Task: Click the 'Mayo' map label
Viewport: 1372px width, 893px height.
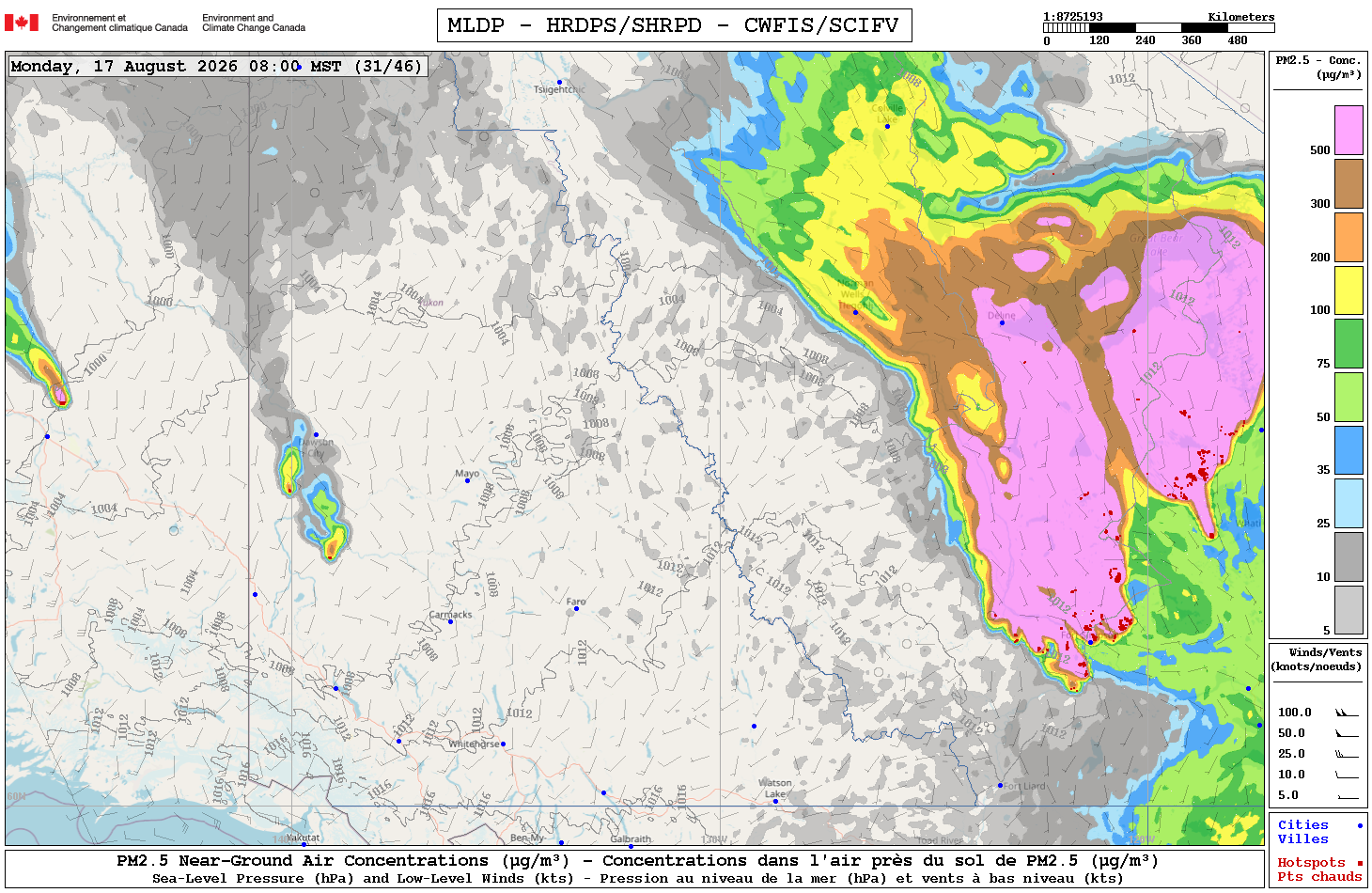Action: 467,474
